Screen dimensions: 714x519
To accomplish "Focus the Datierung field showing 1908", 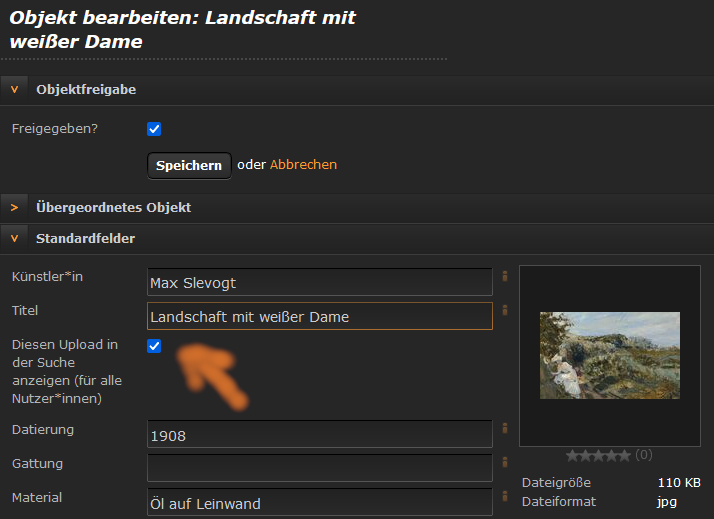I will tap(320, 434).
